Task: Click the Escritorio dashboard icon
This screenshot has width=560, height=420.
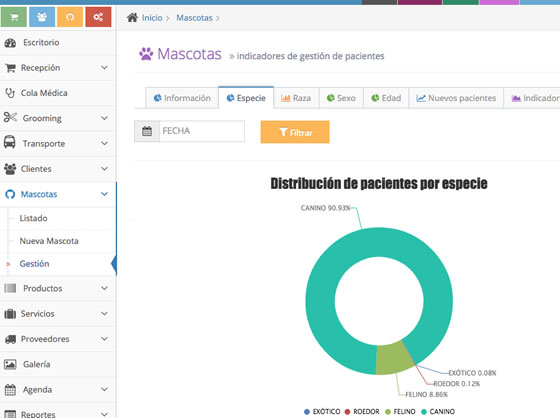Action: tap(10, 43)
